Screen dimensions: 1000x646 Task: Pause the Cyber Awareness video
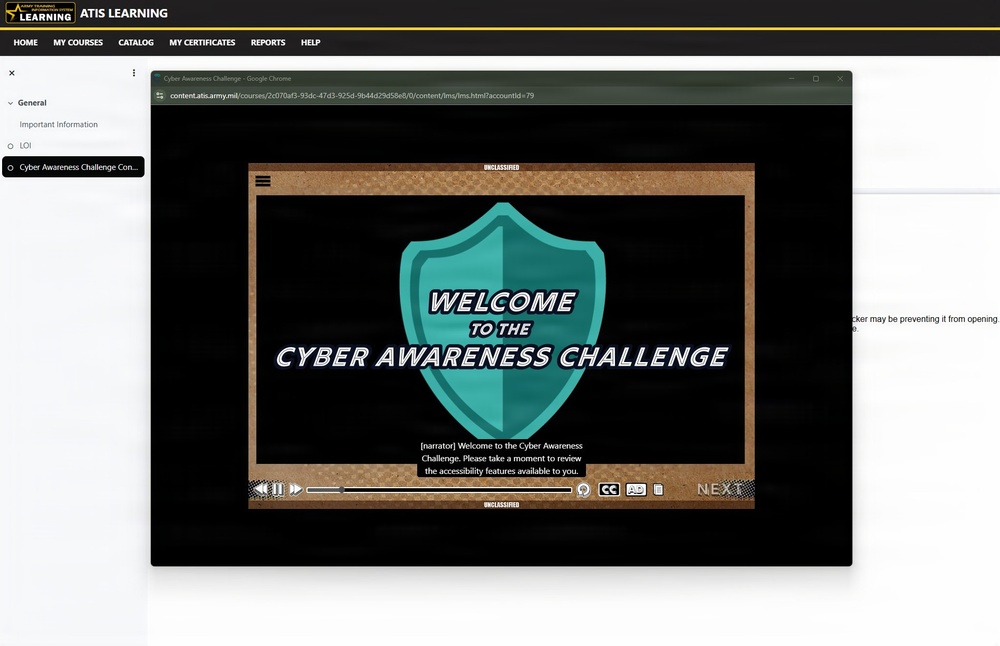point(278,489)
